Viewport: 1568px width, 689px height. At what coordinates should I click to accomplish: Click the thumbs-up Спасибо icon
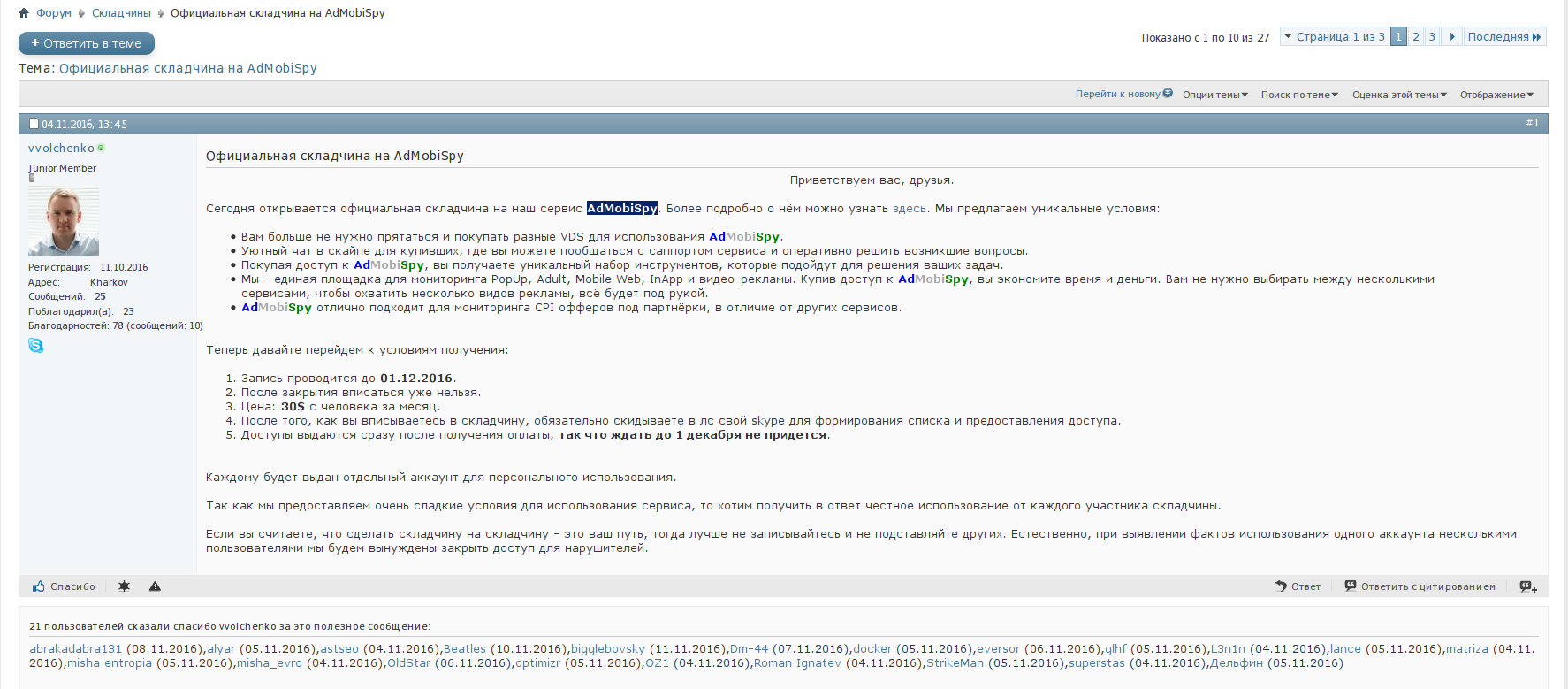tap(39, 586)
